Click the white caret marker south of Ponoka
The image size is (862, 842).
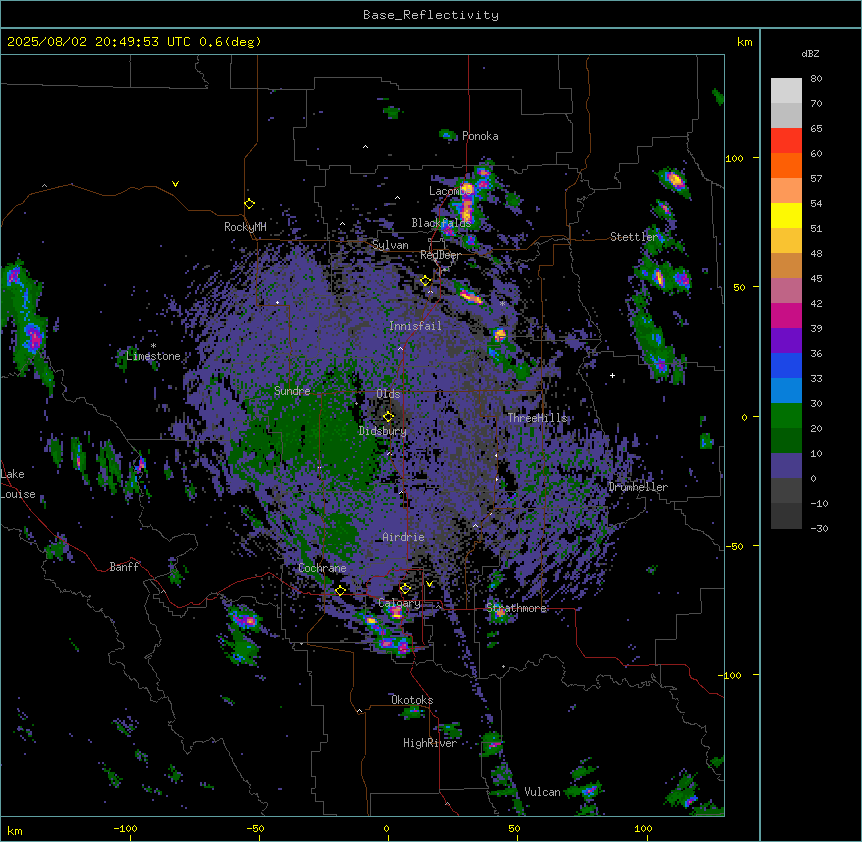click(x=365, y=147)
